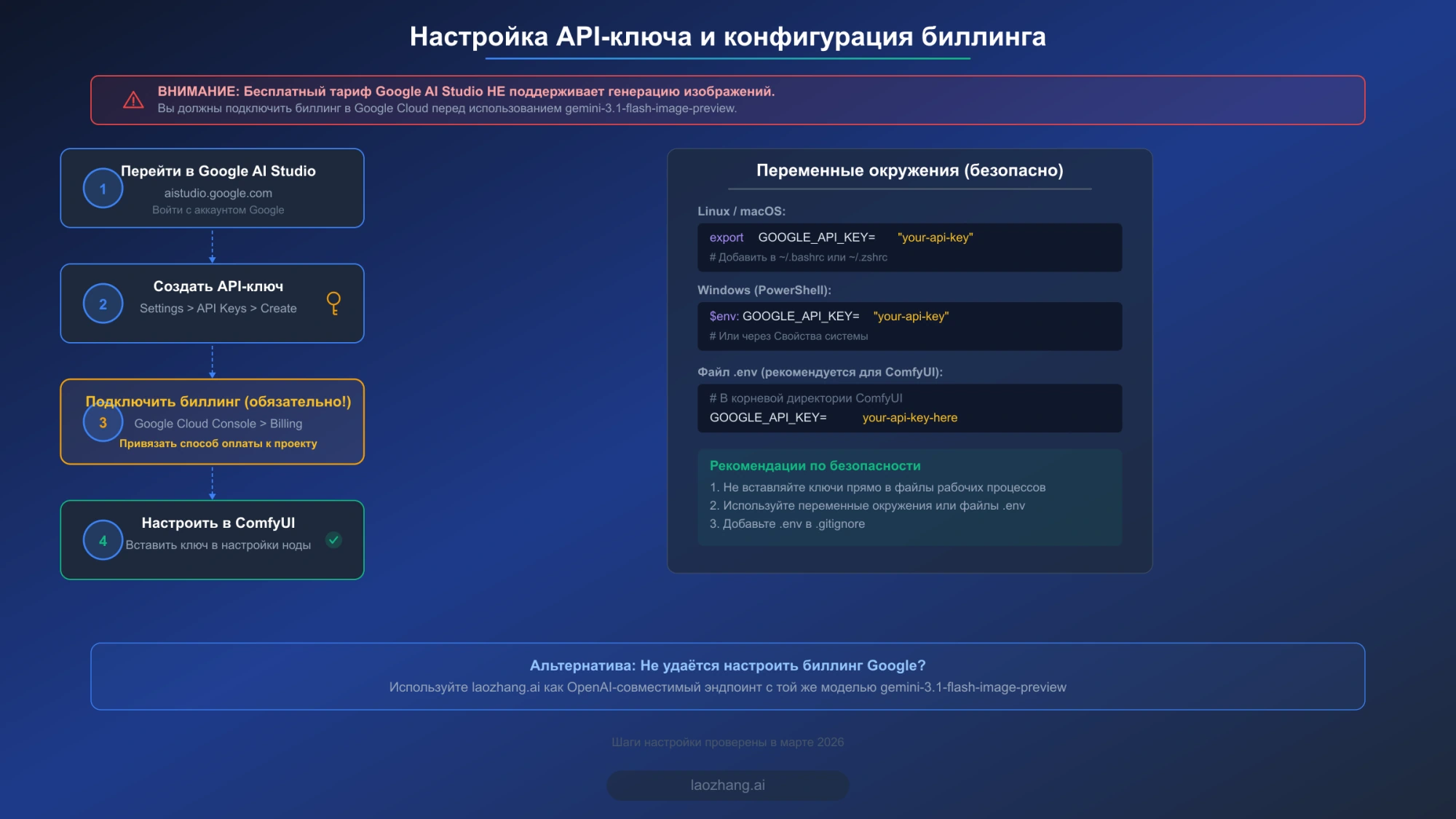Click the ВНИМАНИЕ warning headline text
Screen dimensions: 1456x819
pyautogui.click(x=466, y=91)
